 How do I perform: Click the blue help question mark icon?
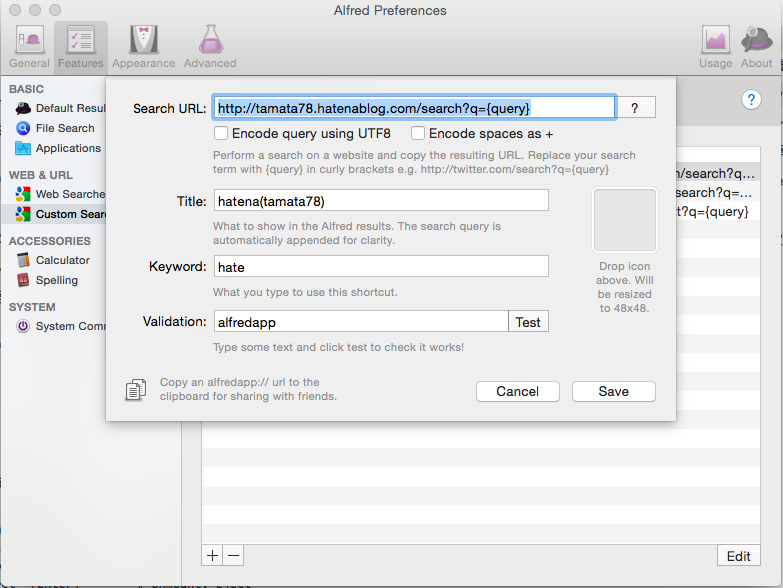click(x=751, y=99)
